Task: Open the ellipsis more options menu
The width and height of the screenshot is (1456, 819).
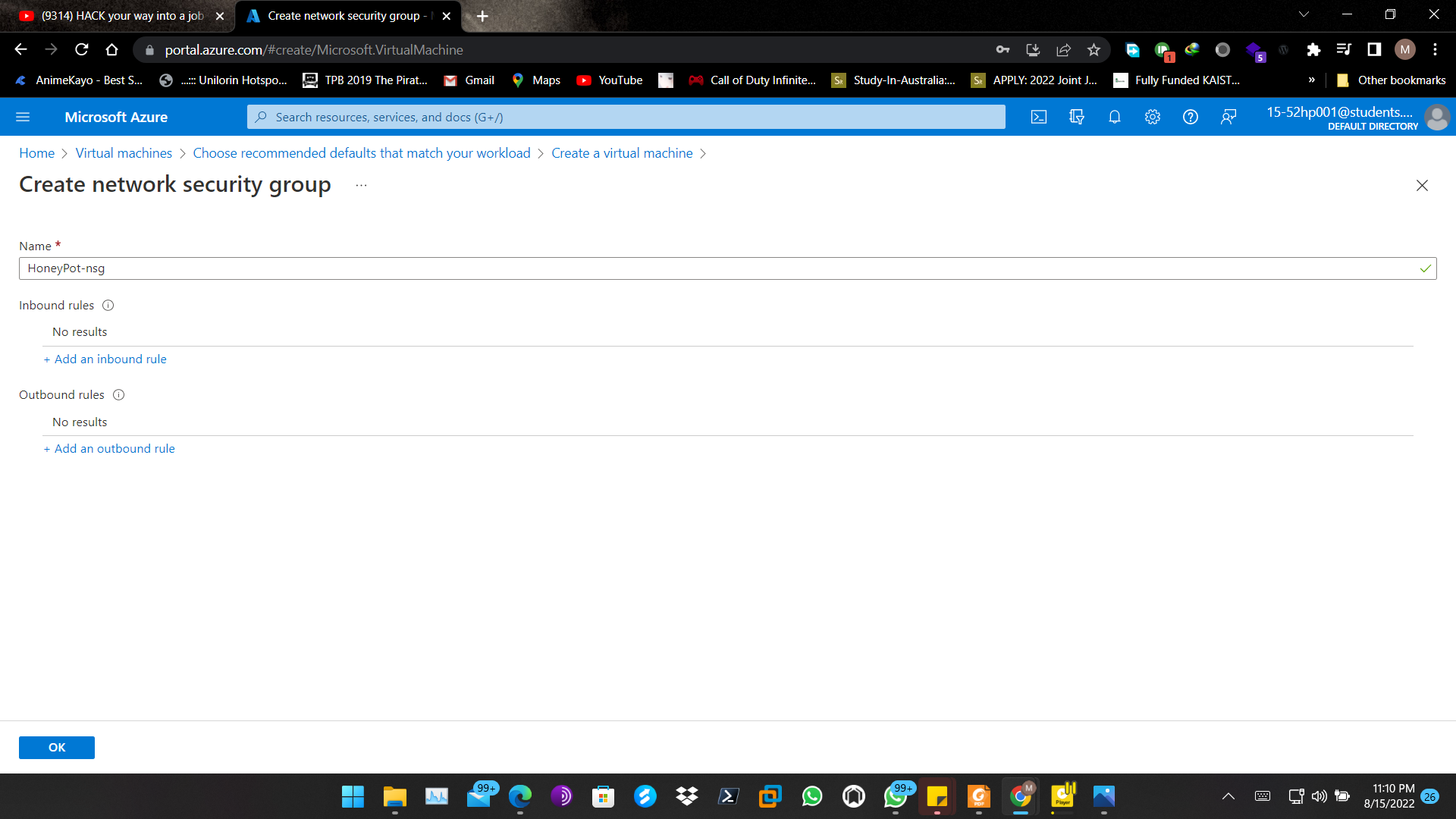Action: (361, 185)
